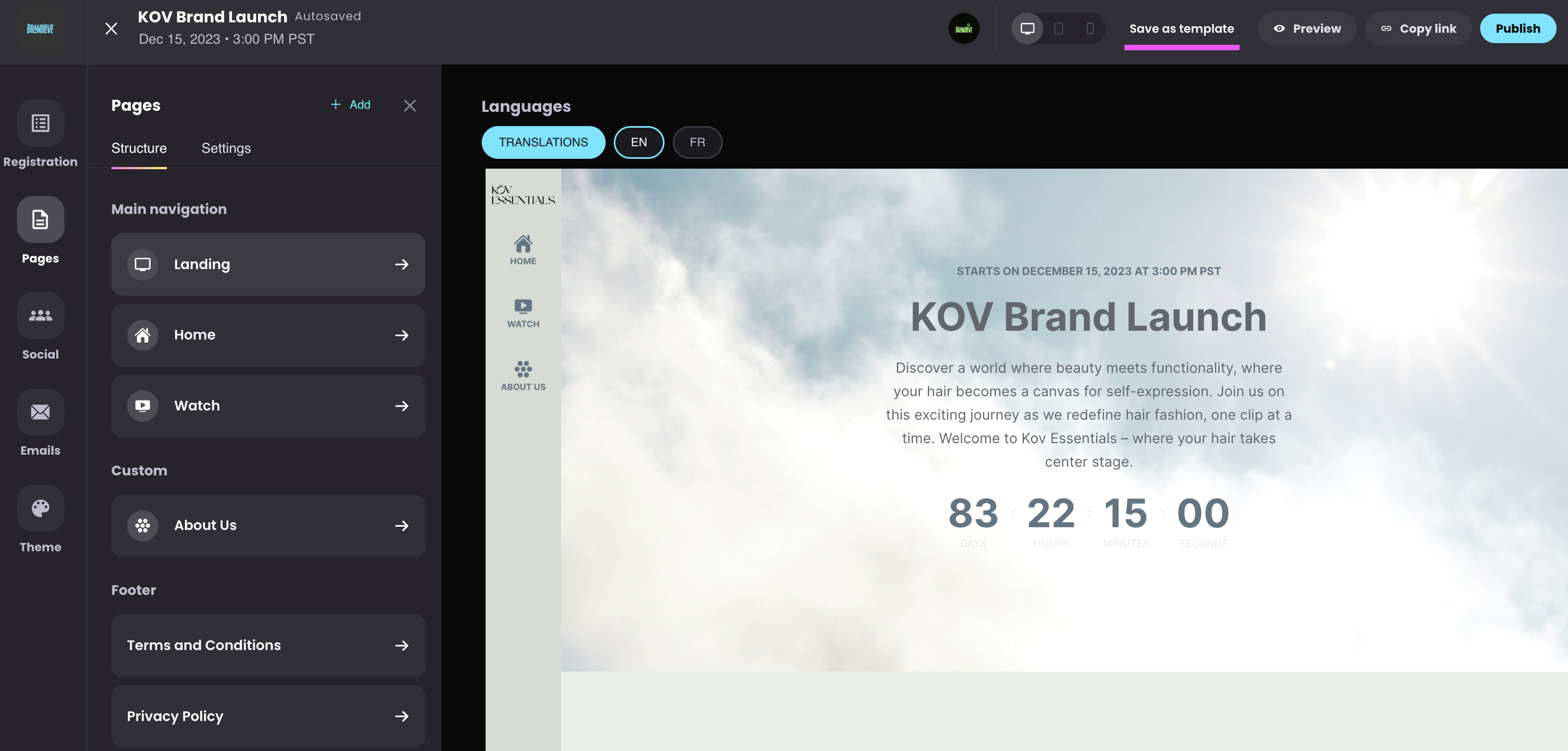The height and width of the screenshot is (751, 1568).
Task: Switch to desktop preview device icon
Action: click(1027, 28)
